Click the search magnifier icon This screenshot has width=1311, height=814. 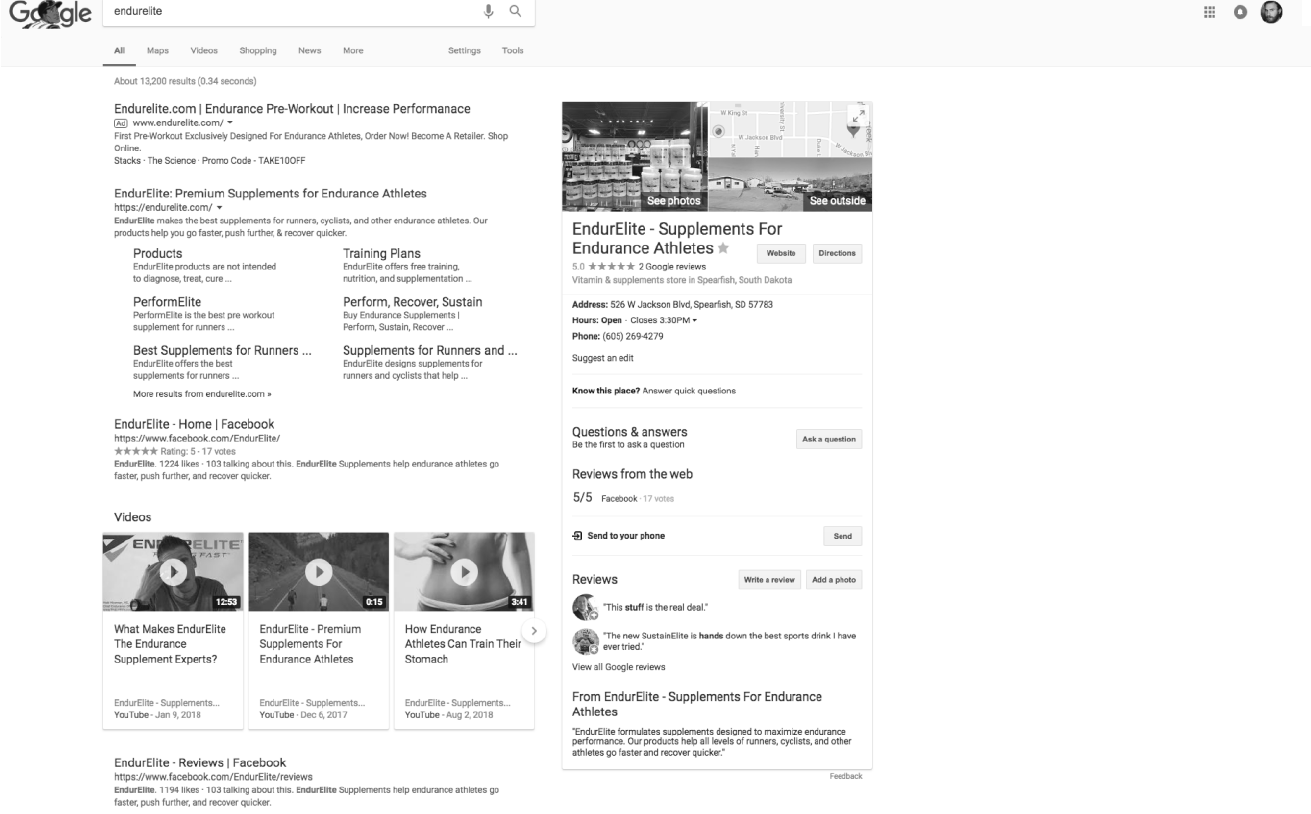point(515,11)
